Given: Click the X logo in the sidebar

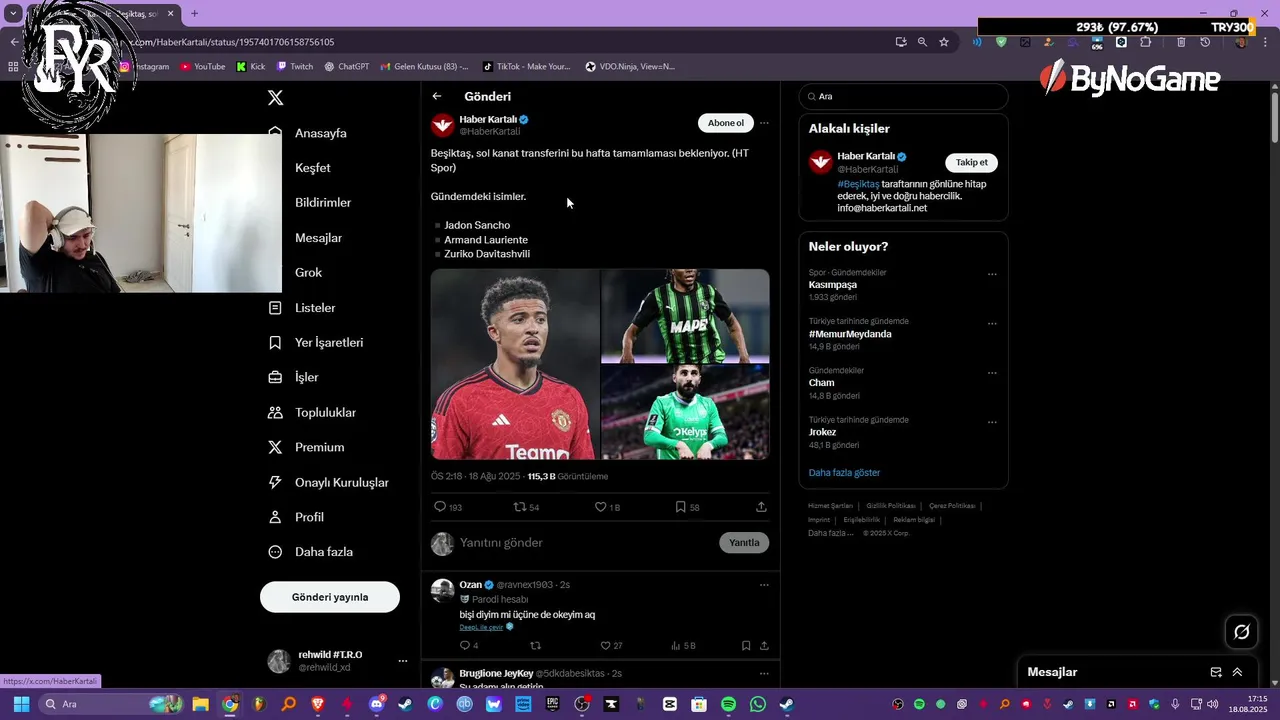Looking at the screenshot, I should 276,97.
